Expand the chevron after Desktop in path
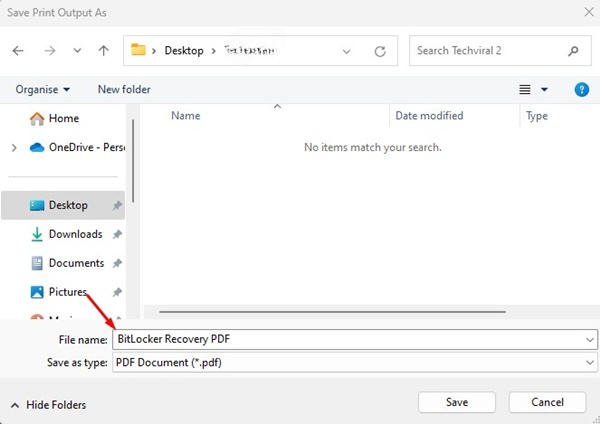 click(x=214, y=51)
